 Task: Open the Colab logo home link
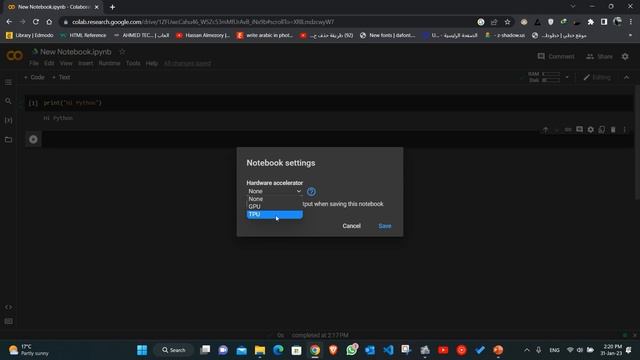[14, 56]
